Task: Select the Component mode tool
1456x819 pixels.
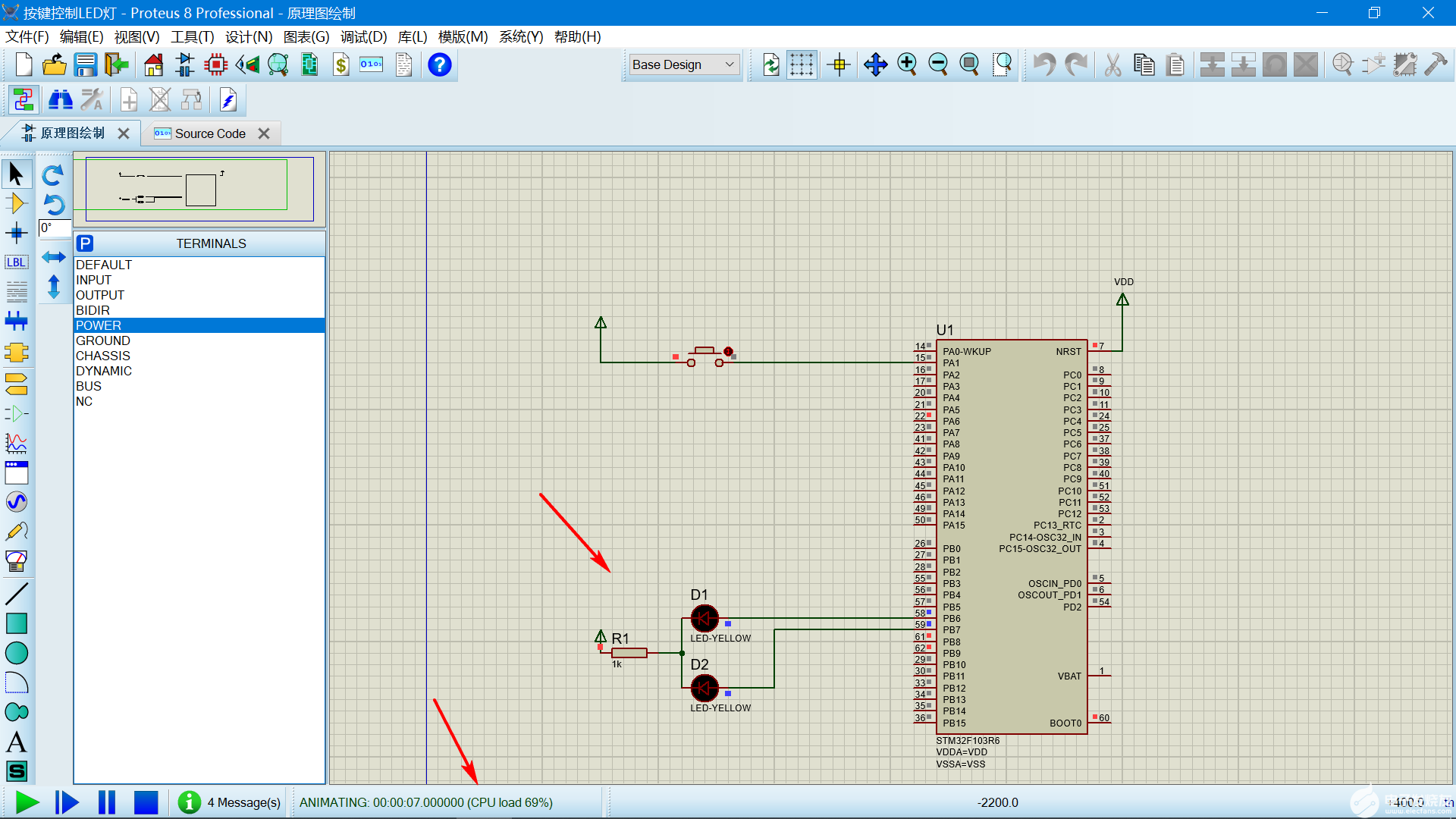Action: tap(16, 203)
